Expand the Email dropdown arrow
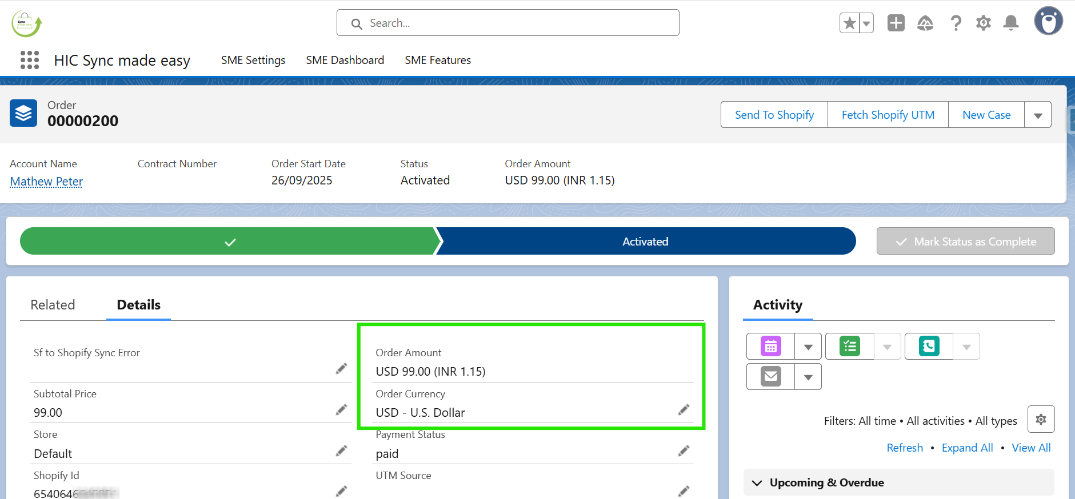The image size is (1075, 499). pyautogui.click(x=808, y=376)
